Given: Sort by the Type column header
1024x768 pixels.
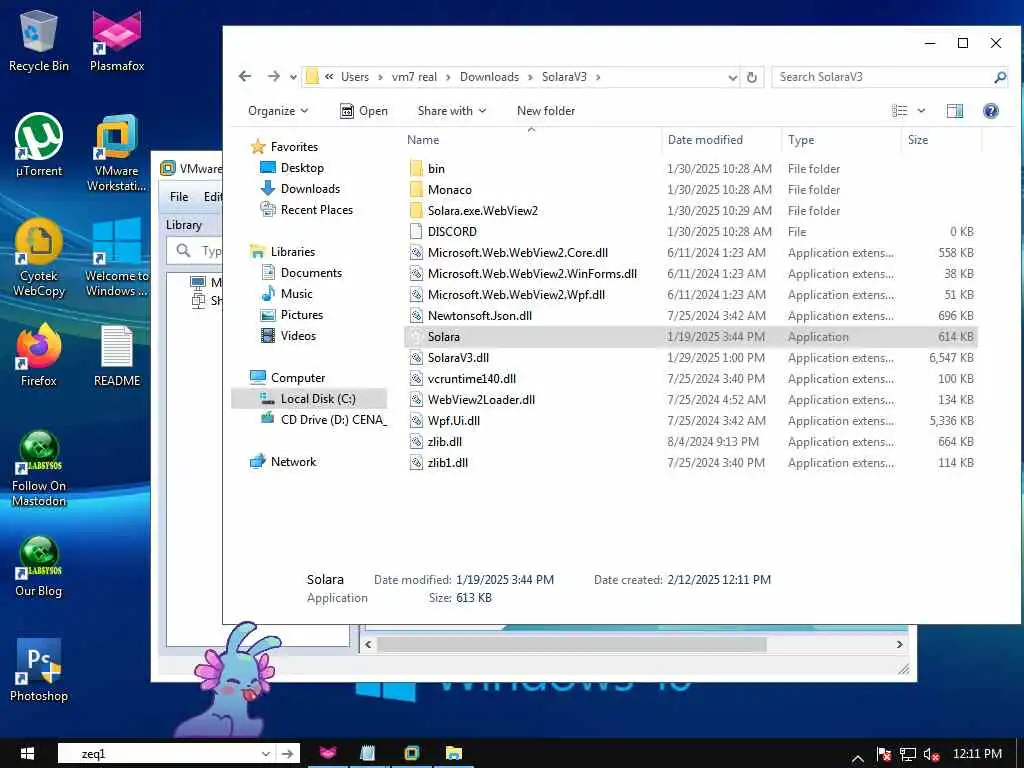Looking at the screenshot, I should pos(841,140).
